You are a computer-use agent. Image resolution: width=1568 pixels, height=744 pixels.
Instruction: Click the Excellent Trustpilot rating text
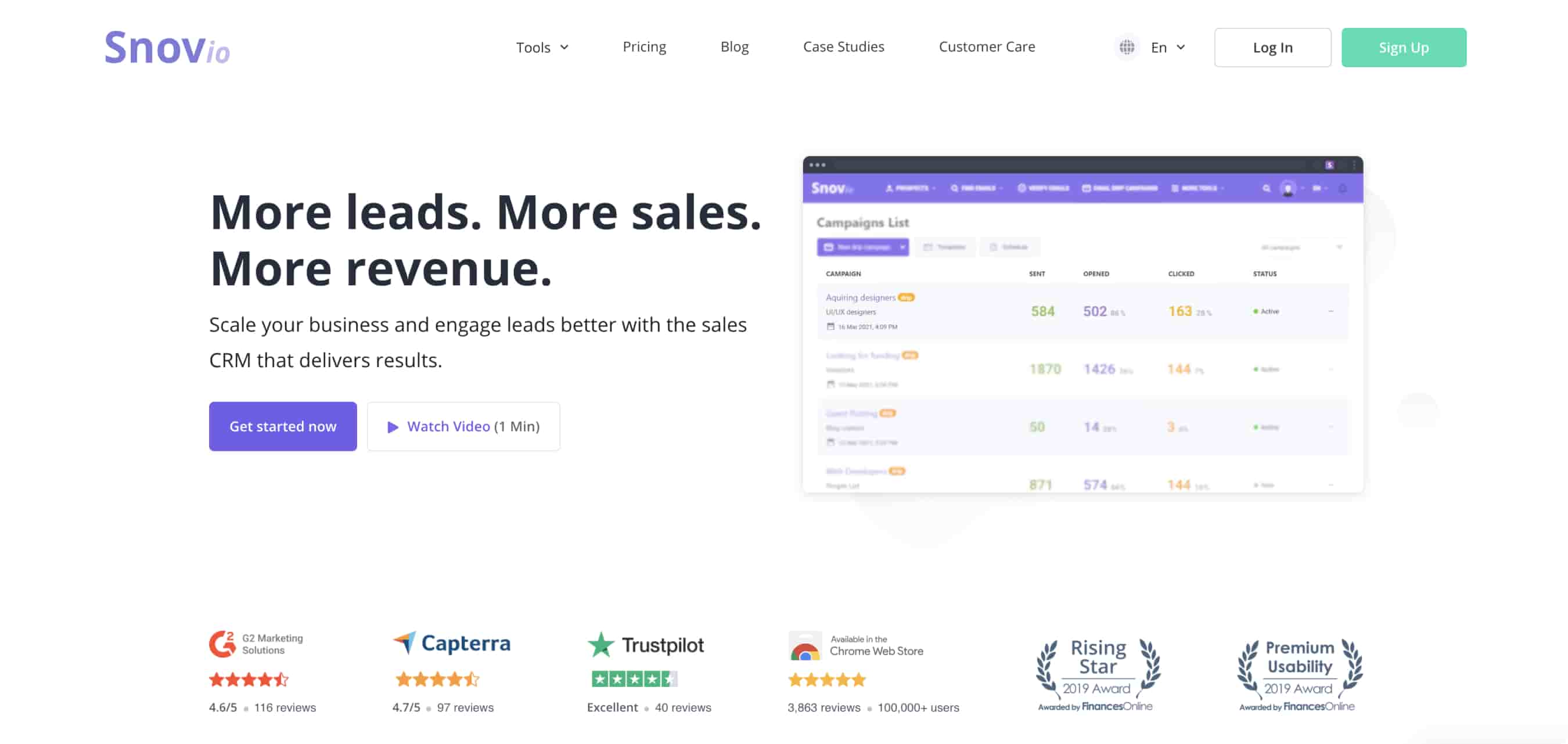click(612, 707)
